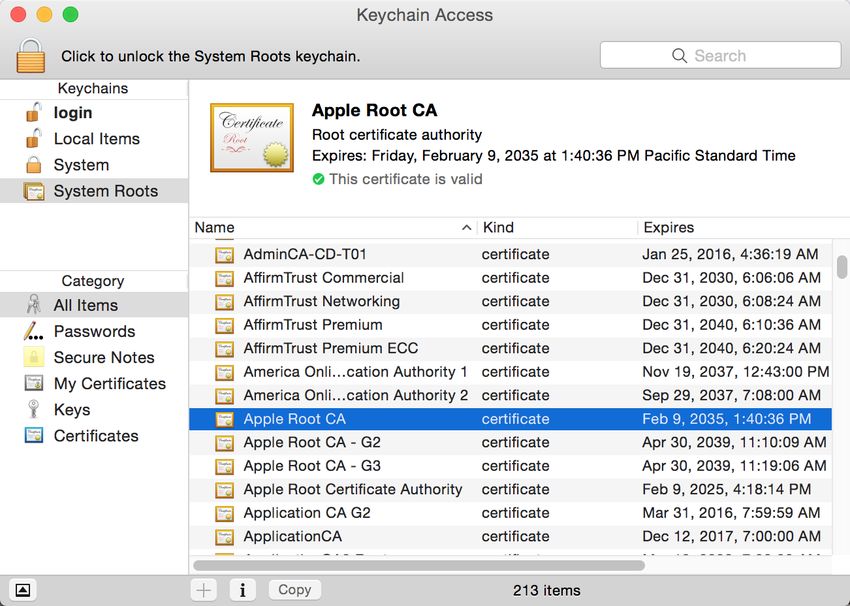Click the AdminCA-CD-T01 certificate icon
The width and height of the screenshot is (850, 606).
[x=224, y=255]
